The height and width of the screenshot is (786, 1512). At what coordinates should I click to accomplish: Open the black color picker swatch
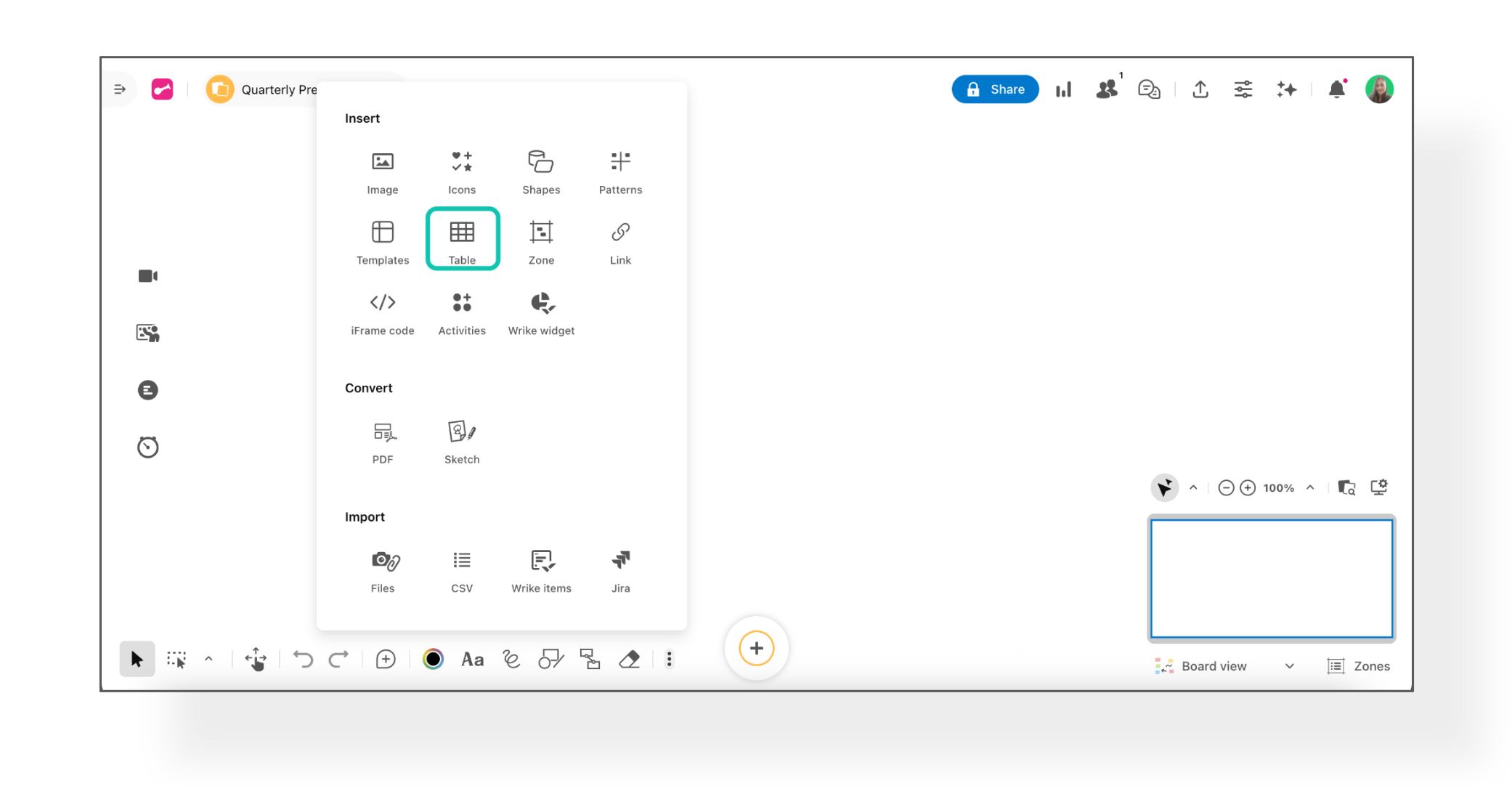[433, 659]
